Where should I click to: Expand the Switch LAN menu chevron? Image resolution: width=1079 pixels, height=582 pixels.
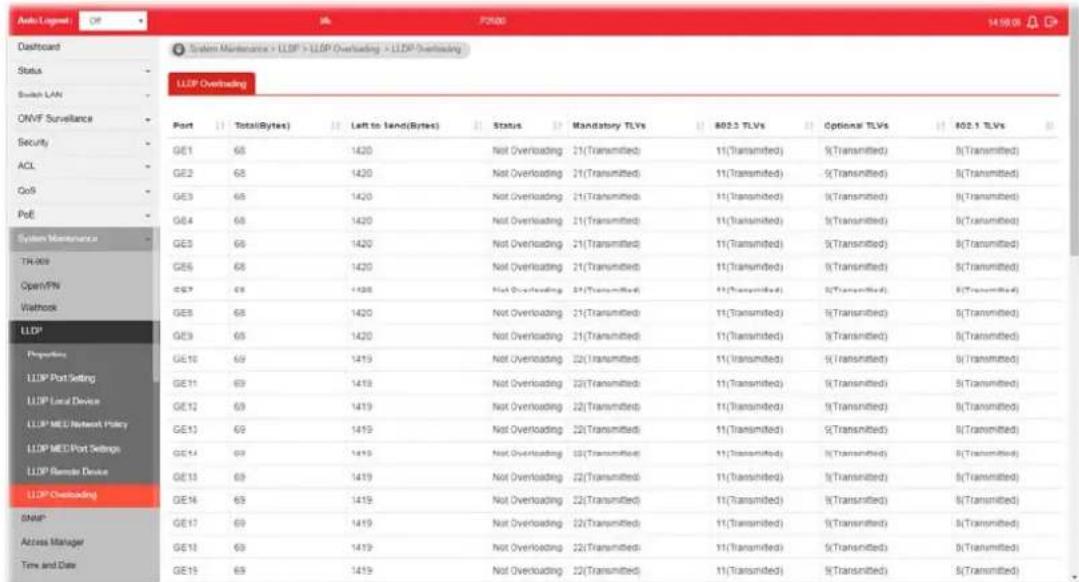tap(147, 95)
